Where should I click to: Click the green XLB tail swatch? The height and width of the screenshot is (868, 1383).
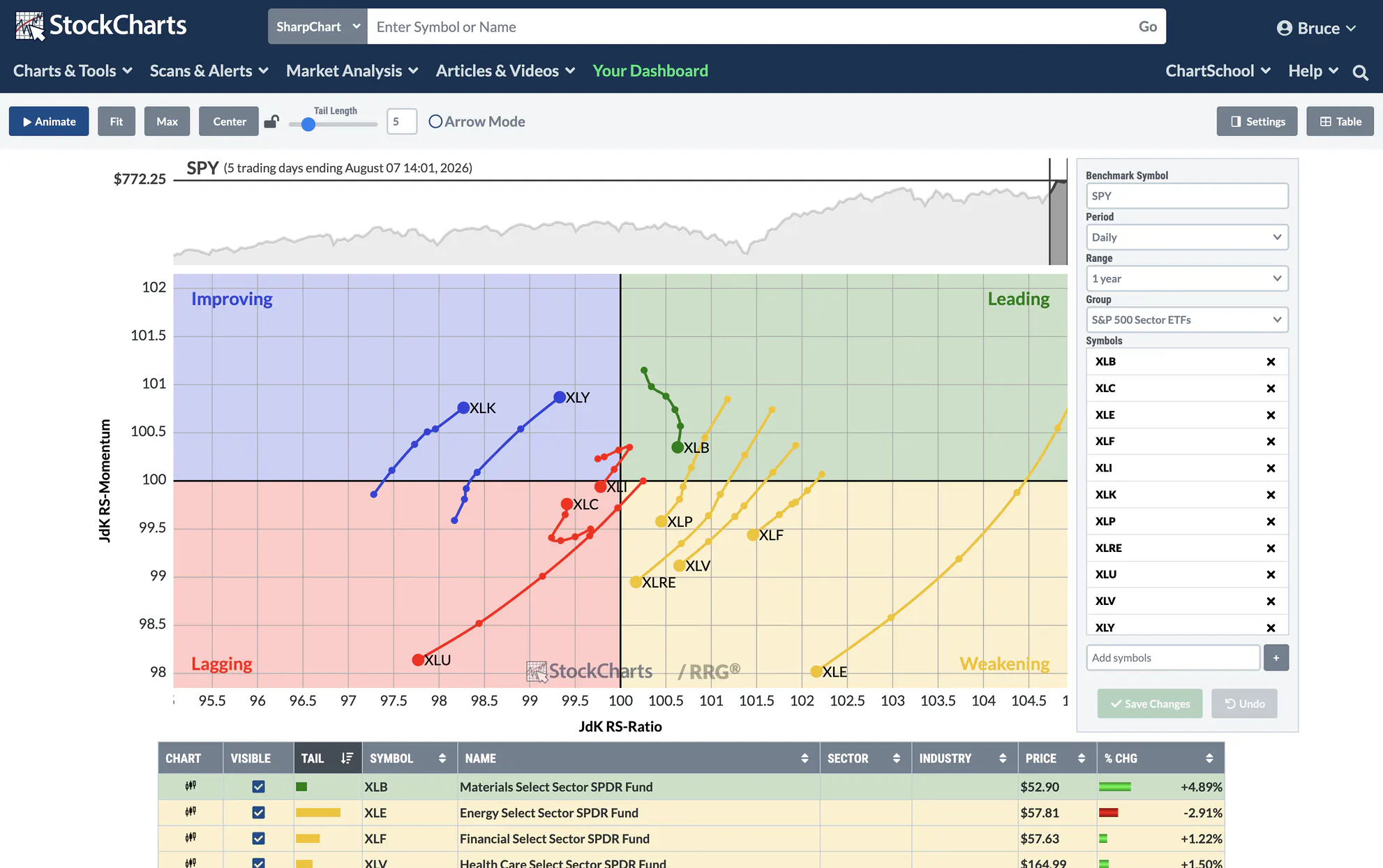[x=301, y=786]
